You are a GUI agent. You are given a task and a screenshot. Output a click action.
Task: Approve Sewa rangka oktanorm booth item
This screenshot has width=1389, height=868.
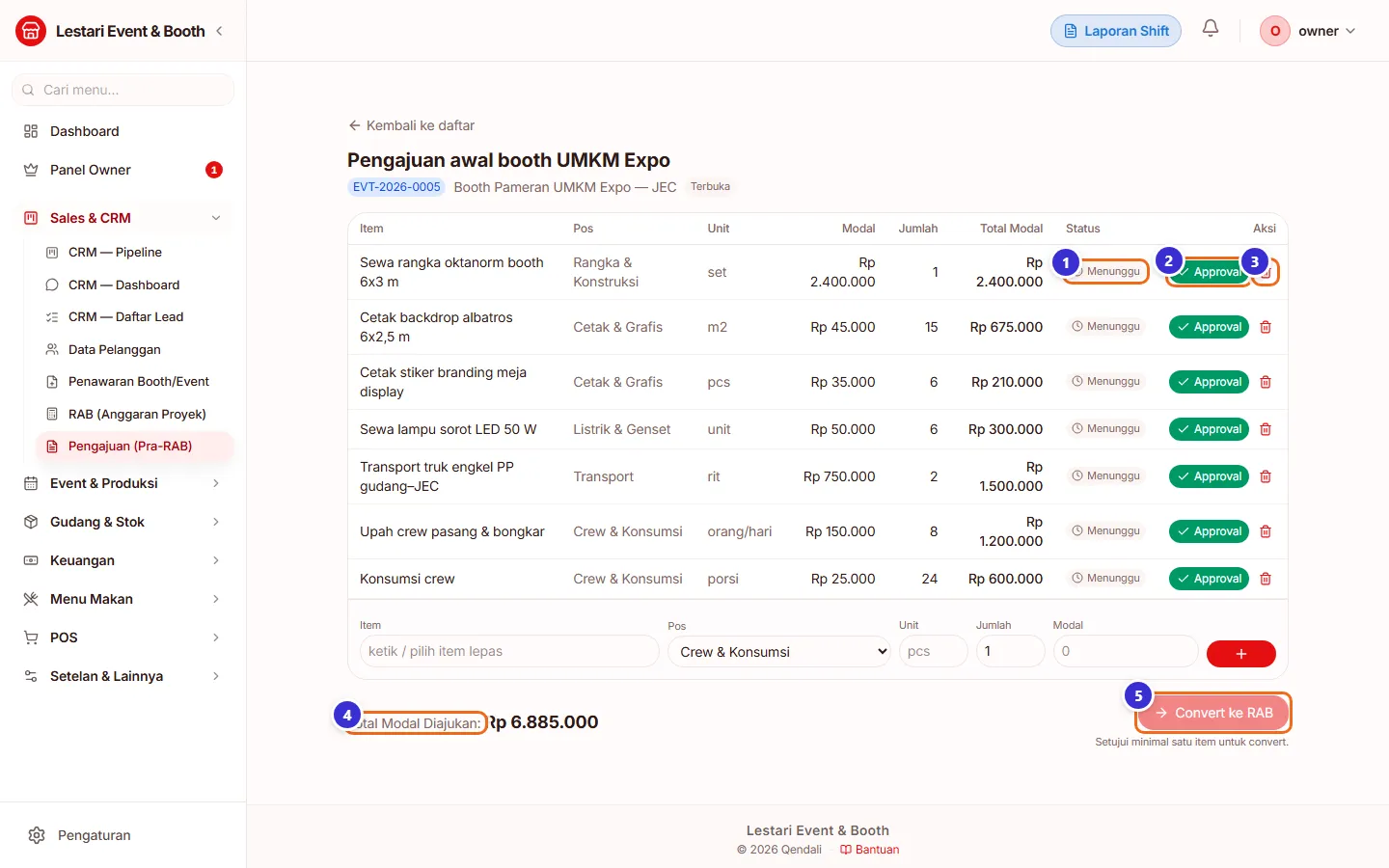tap(1209, 272)
